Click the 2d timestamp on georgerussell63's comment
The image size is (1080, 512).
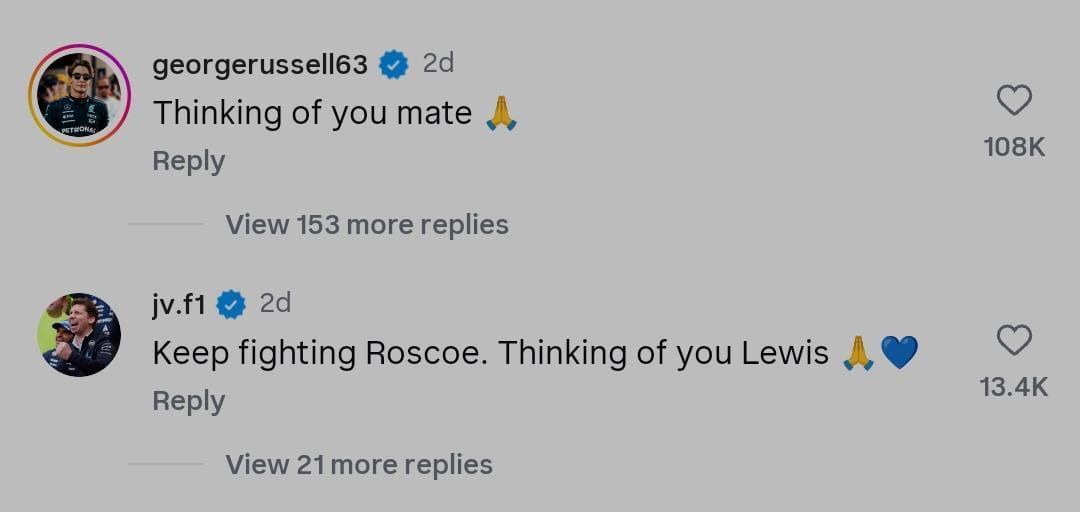[x=438, y=63]
